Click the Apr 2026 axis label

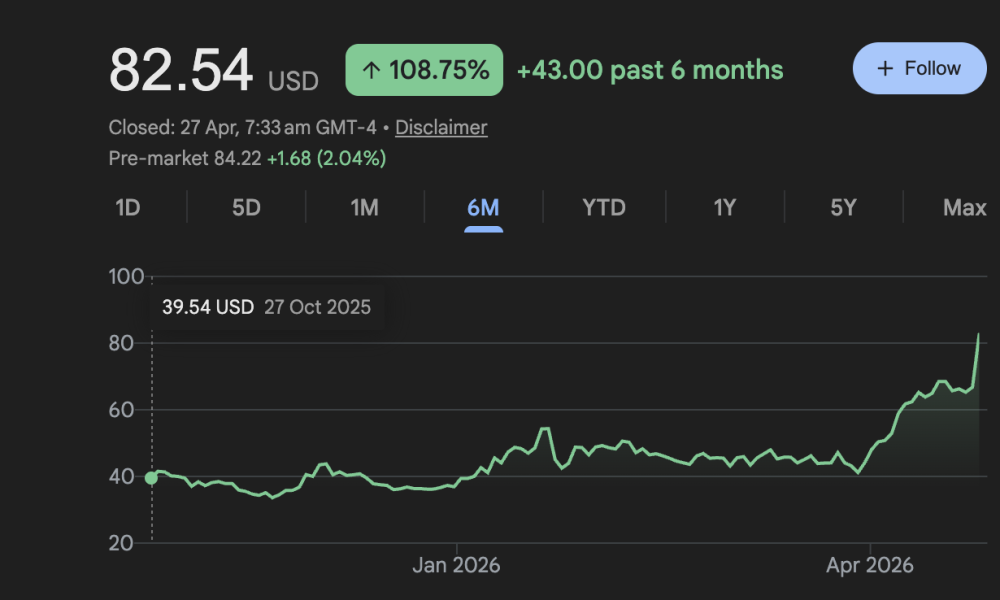(869, 565)
